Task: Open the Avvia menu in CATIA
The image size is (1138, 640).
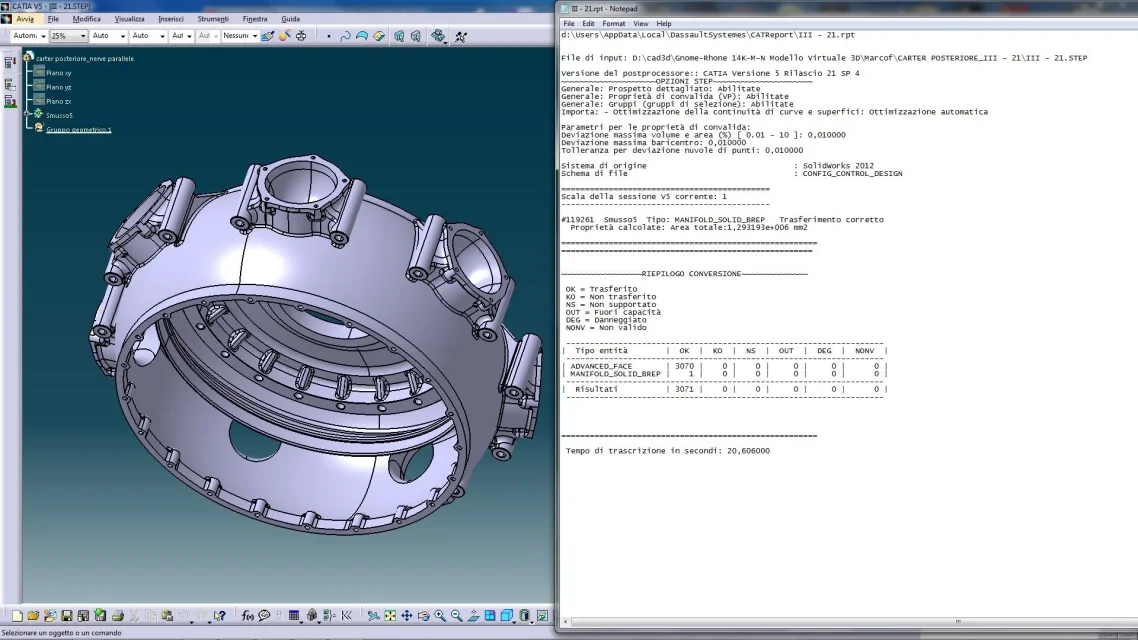Action: (25, 19)
